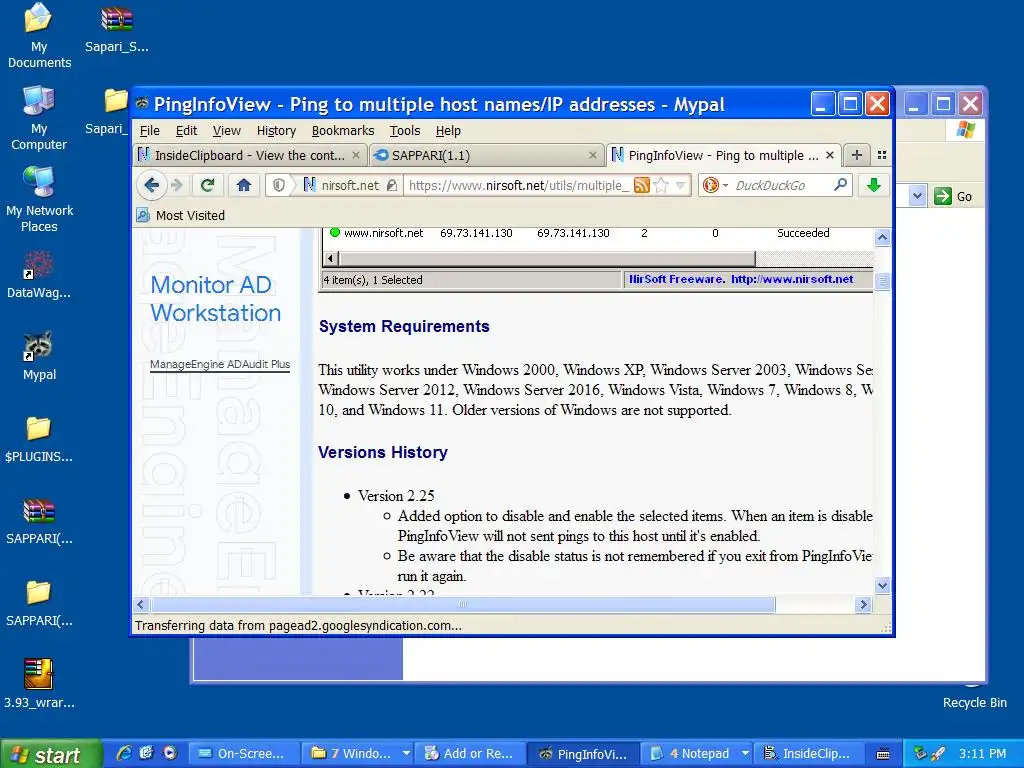Click Go button in background window
1024x768 pixels.
pyautogui.click(x=953, y=196)
